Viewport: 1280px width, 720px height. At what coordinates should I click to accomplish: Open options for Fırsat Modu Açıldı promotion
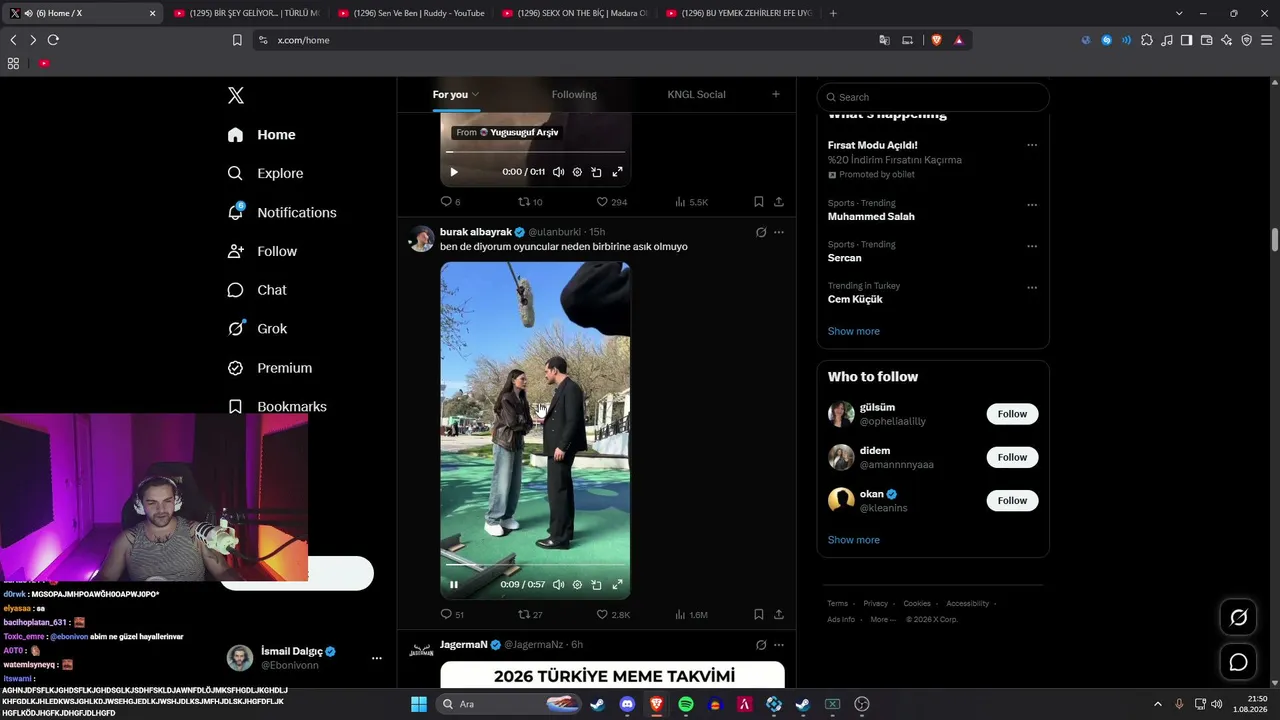pyautogui.click(x=1032, y=145)
